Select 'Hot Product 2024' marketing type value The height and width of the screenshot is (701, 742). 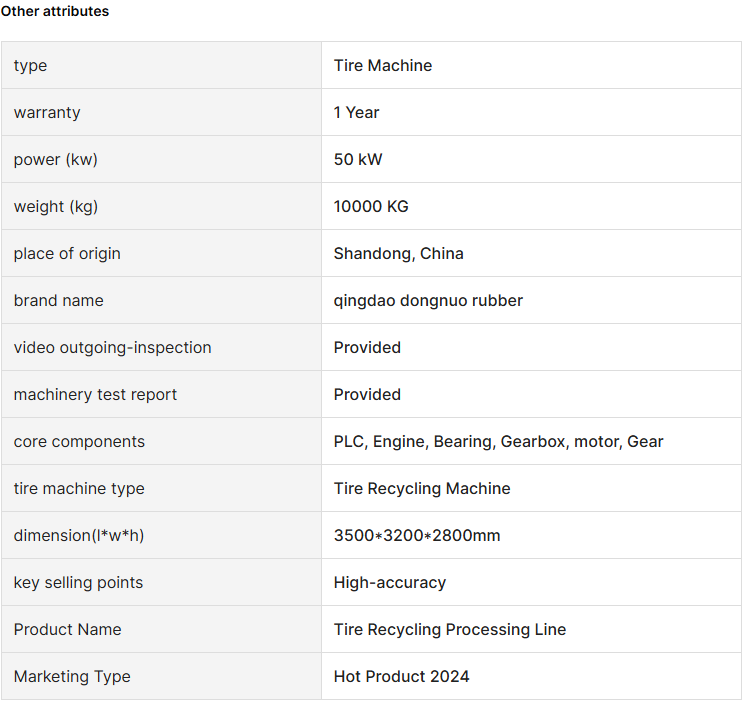click(401, 676)
